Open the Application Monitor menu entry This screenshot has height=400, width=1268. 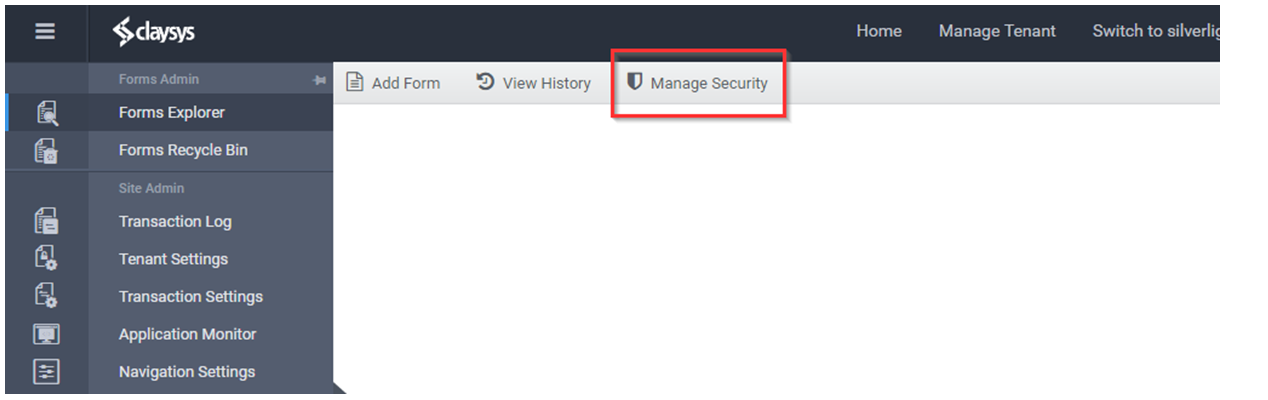pos(187,334)
